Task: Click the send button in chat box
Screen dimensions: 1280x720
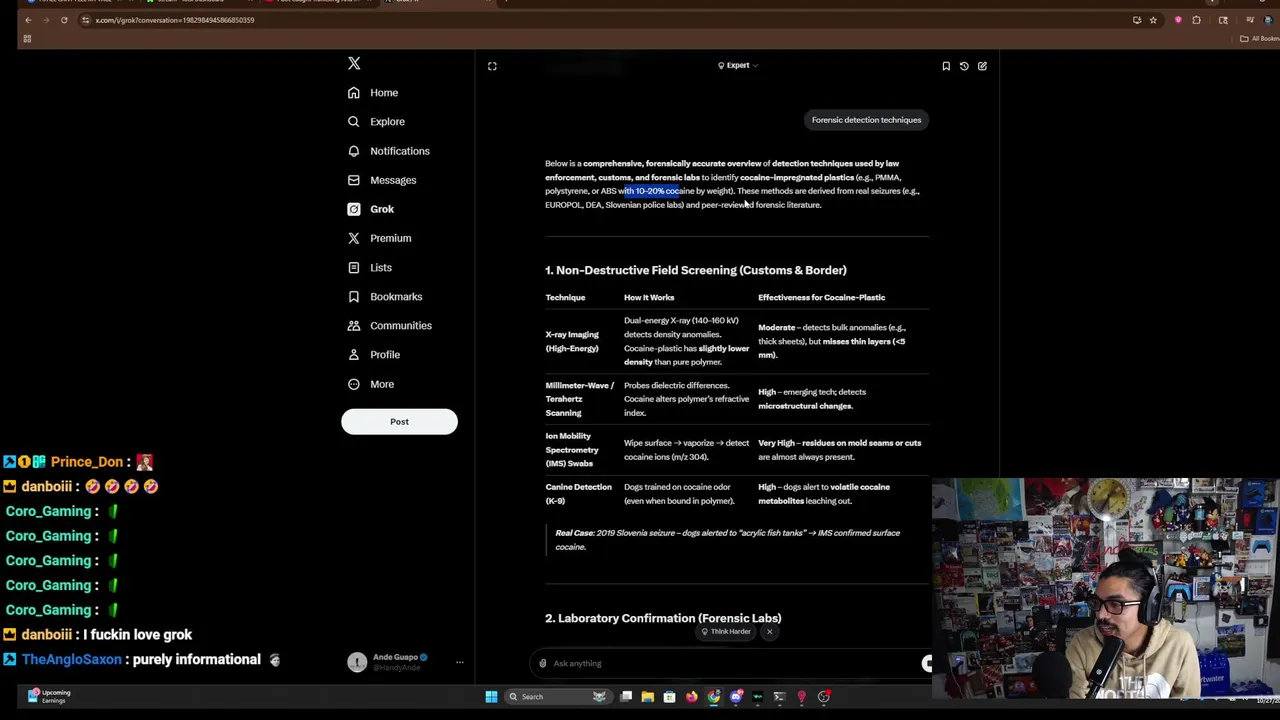Action: pyautogui.click(x=927, y=664)
